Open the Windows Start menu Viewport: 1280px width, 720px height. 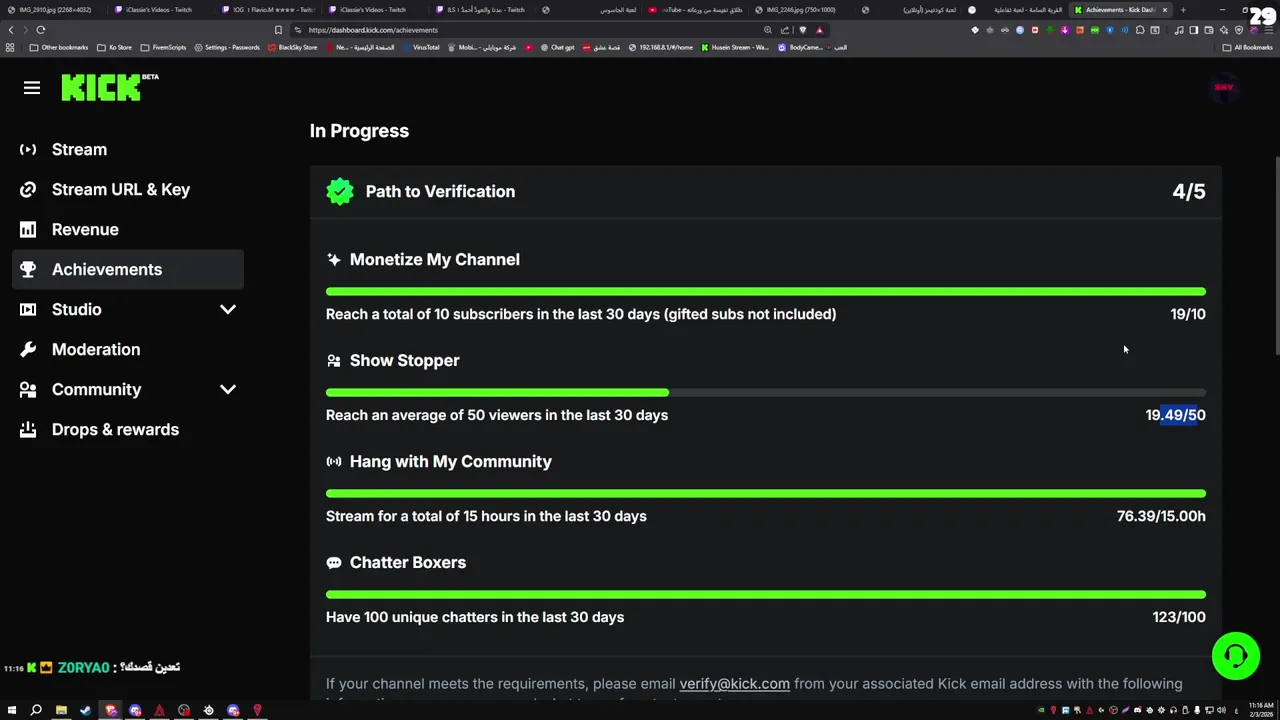11,710
